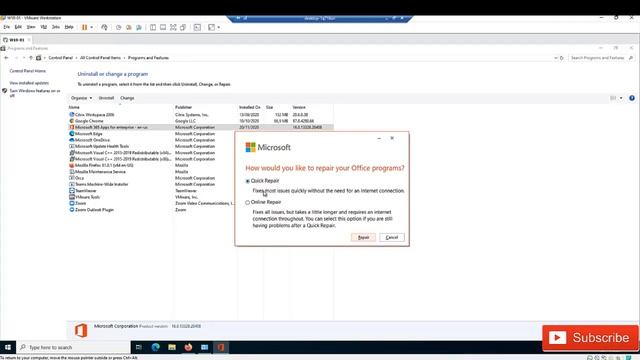Select the VMware Tools entry in the list
This screenshot has height=360, width=640.
[x=151, y=197]
